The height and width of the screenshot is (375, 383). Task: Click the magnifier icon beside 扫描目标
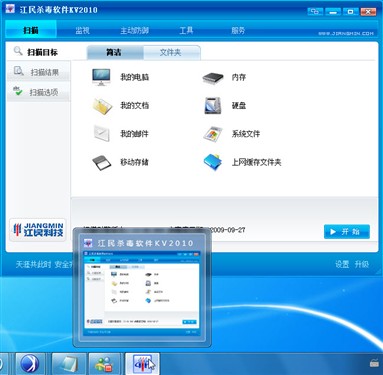[18, 51]
